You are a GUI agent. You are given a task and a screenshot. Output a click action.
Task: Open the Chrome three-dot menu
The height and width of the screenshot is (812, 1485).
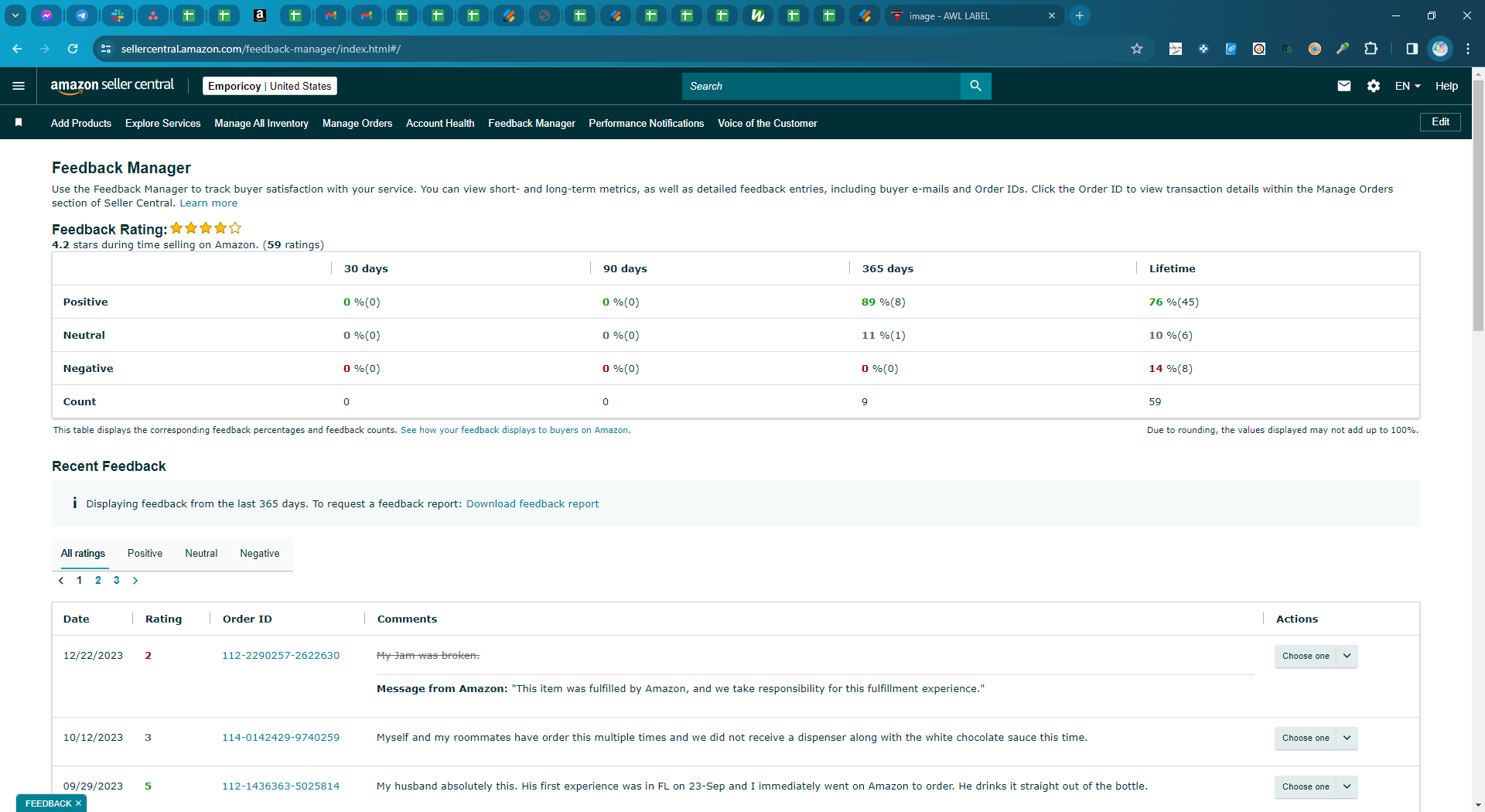[1468, 49]
